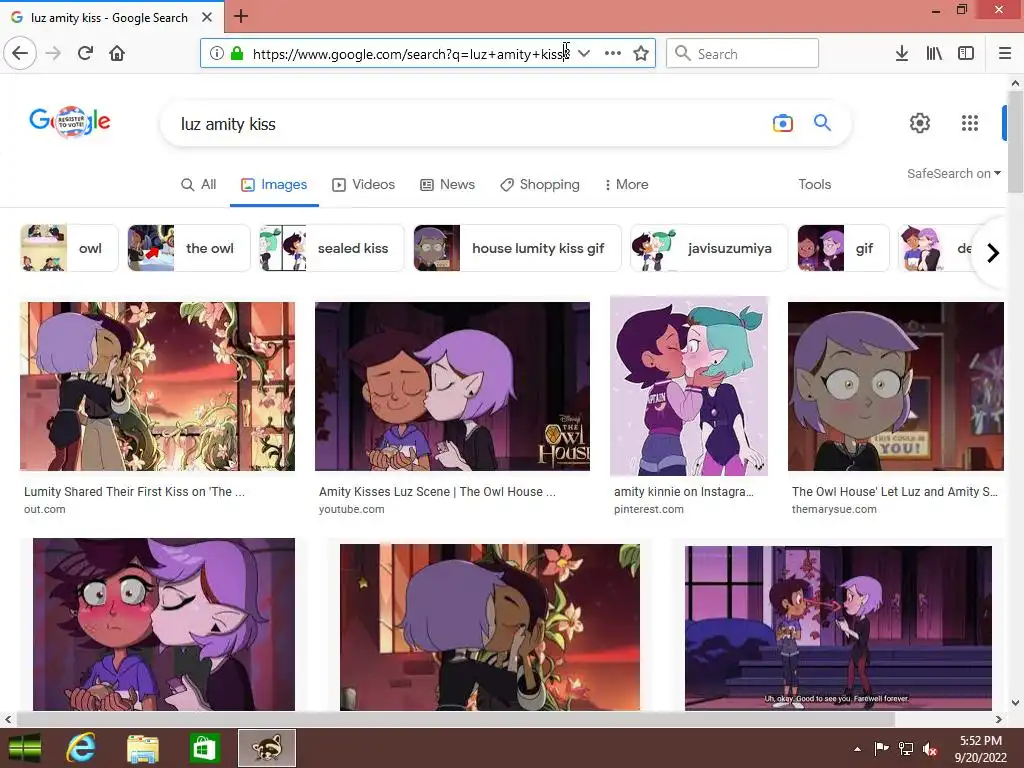Image resolution: width=1024 pixels, height=768 pixels.
Task: Select the 'owl' suggestion chip
Action: pyautogui.click(x=69, y=248)
